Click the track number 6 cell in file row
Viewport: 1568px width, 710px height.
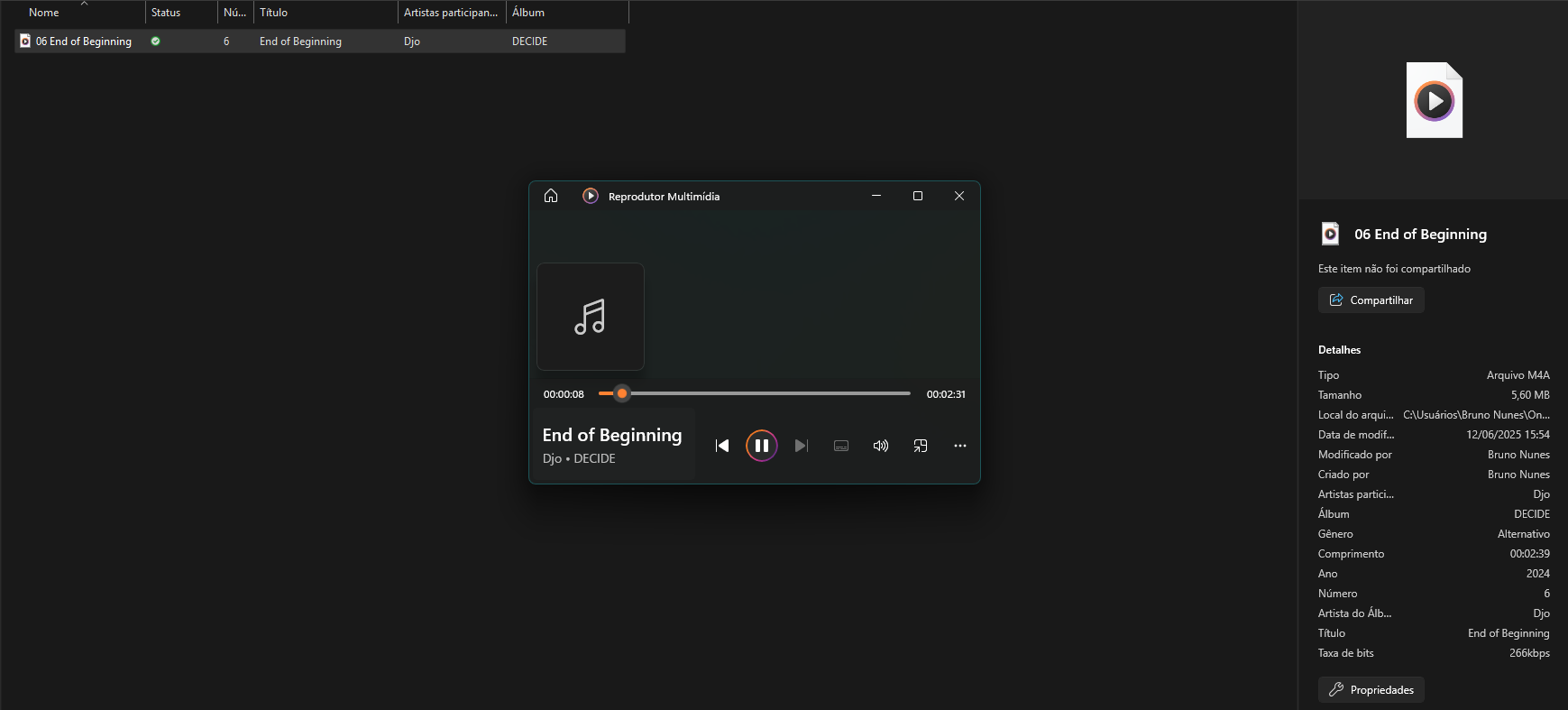point(226,41)
